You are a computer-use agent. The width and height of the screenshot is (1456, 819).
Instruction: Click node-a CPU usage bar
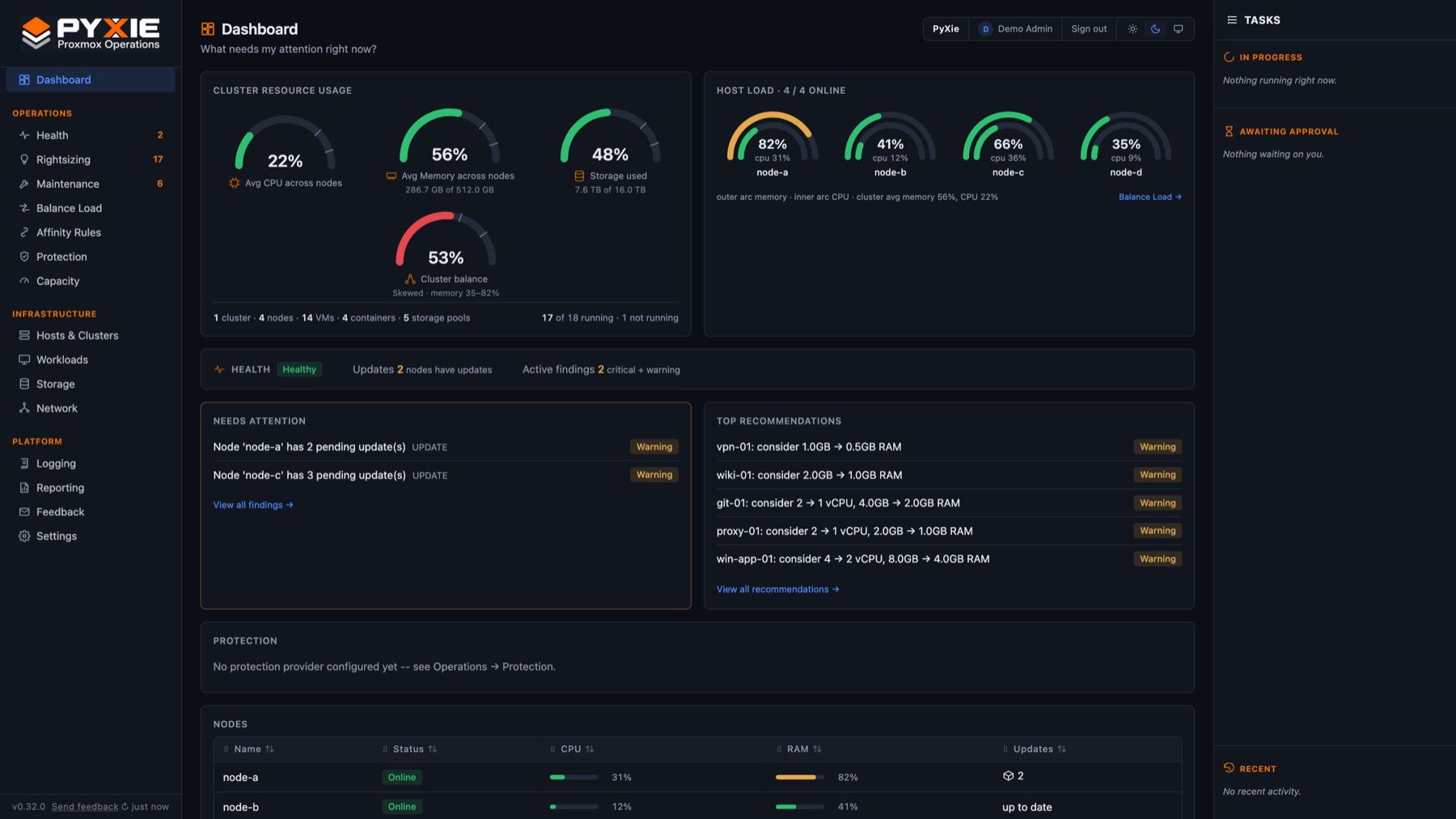574,777
